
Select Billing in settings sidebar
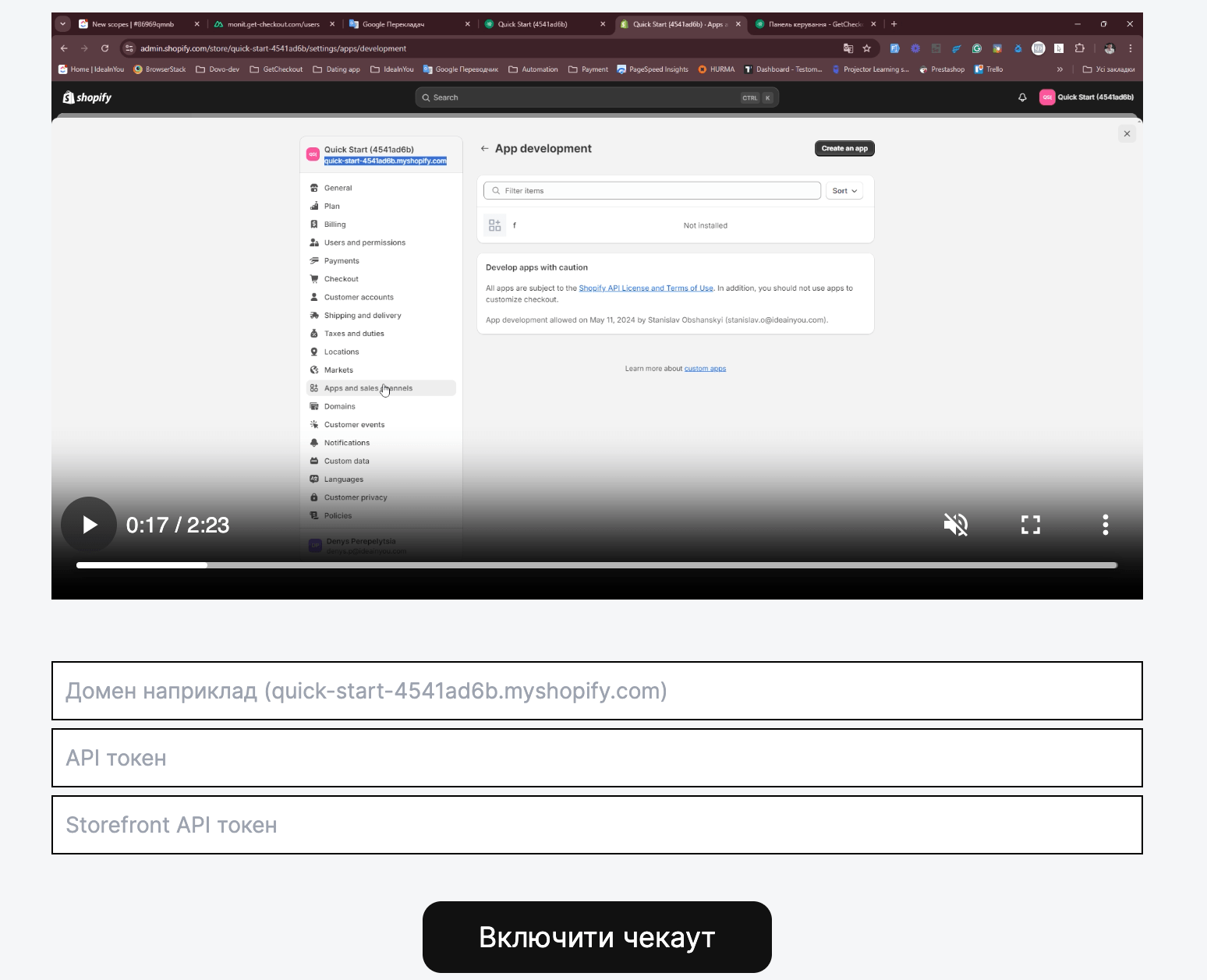(381, 225)
